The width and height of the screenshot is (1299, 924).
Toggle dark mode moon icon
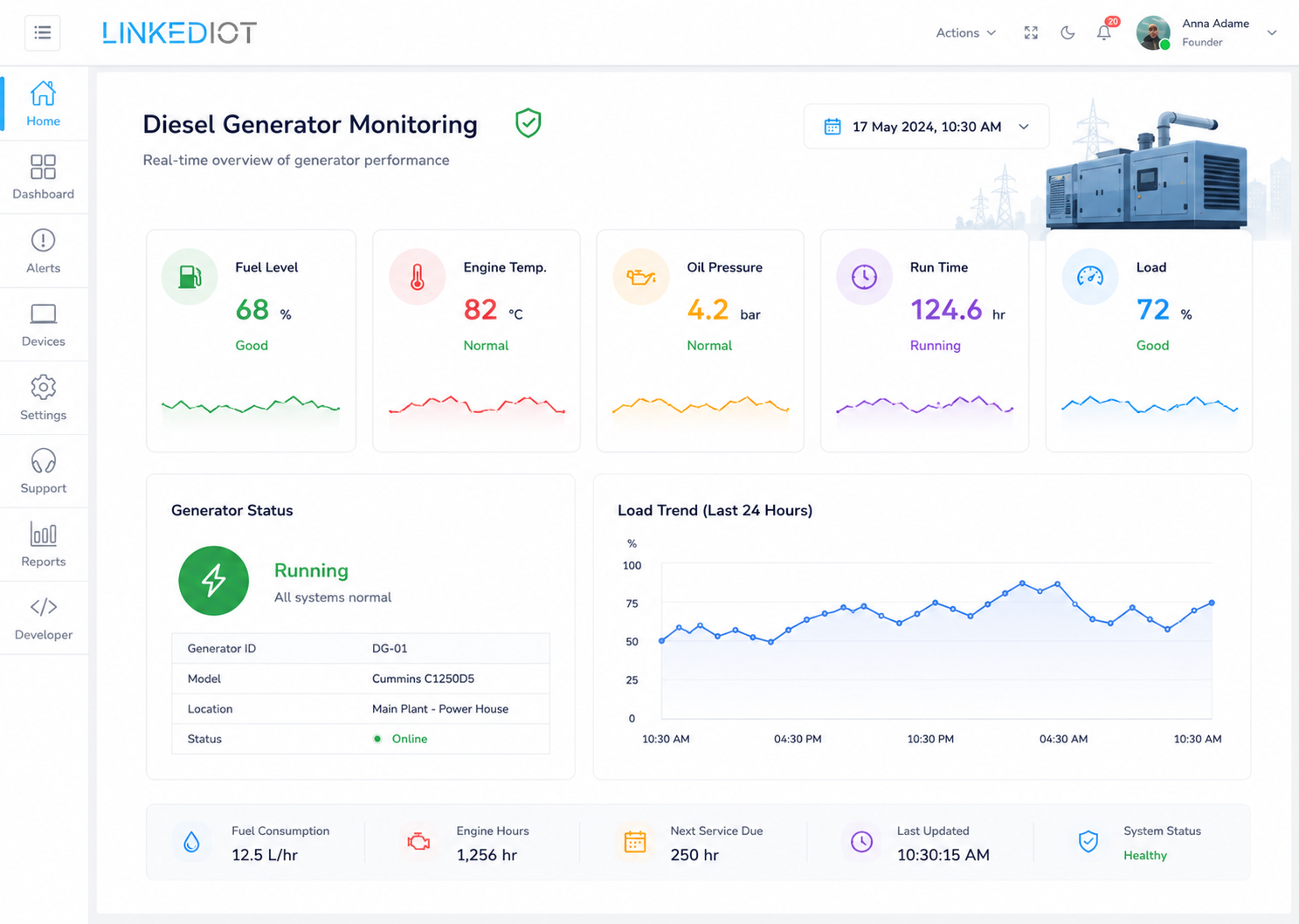pos(1068,33)
